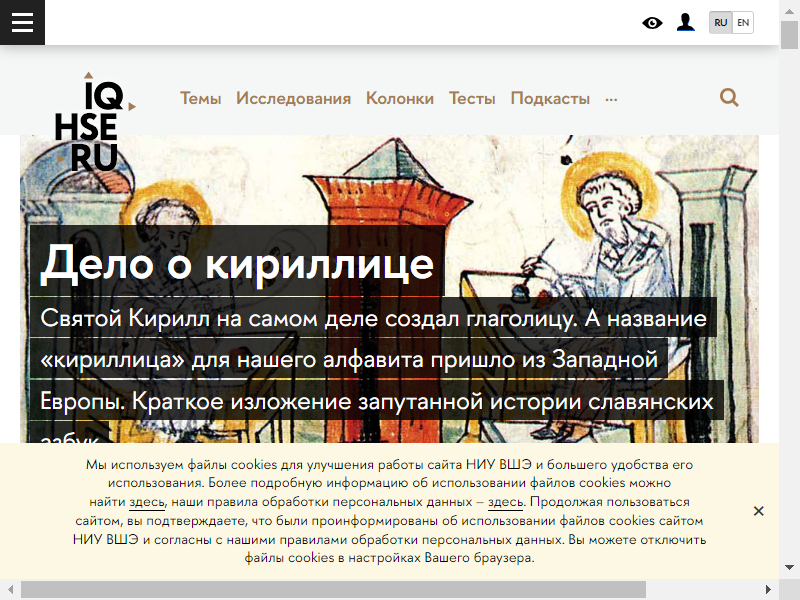
Task: Switch language to EN
Action: tap(743, 22)
